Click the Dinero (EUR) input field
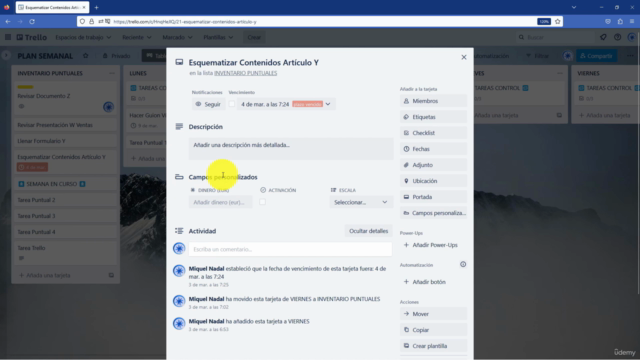 220,202
